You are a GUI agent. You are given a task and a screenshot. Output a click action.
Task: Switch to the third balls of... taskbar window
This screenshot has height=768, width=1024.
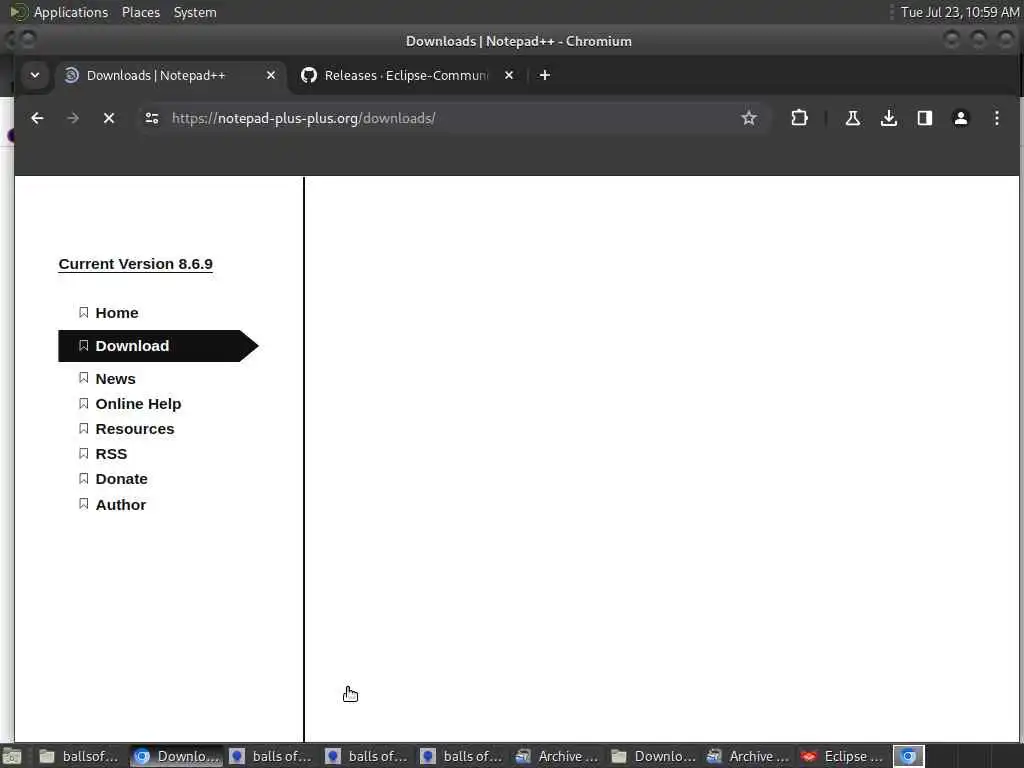[462, 756]
